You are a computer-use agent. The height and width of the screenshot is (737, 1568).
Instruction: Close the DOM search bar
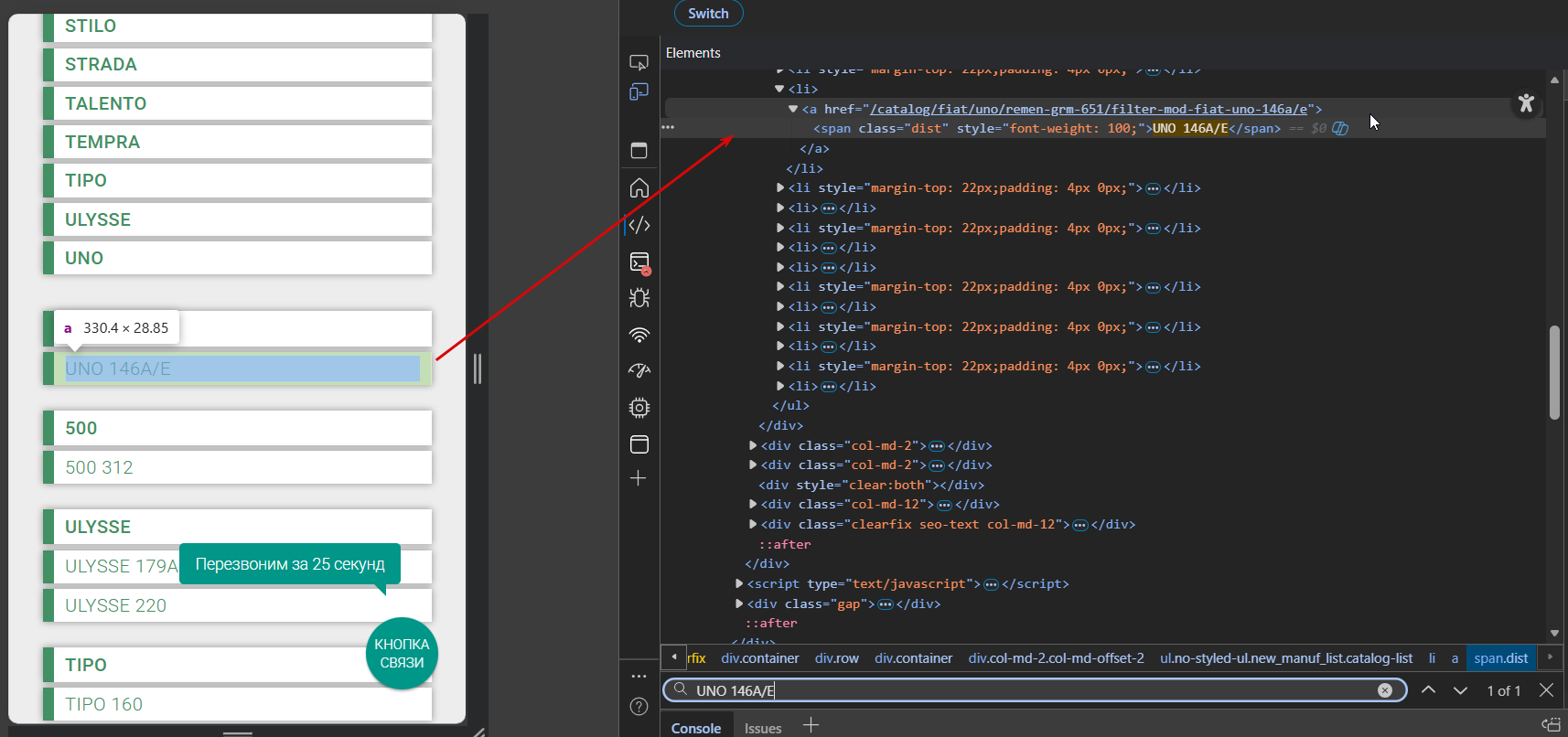1546,690
